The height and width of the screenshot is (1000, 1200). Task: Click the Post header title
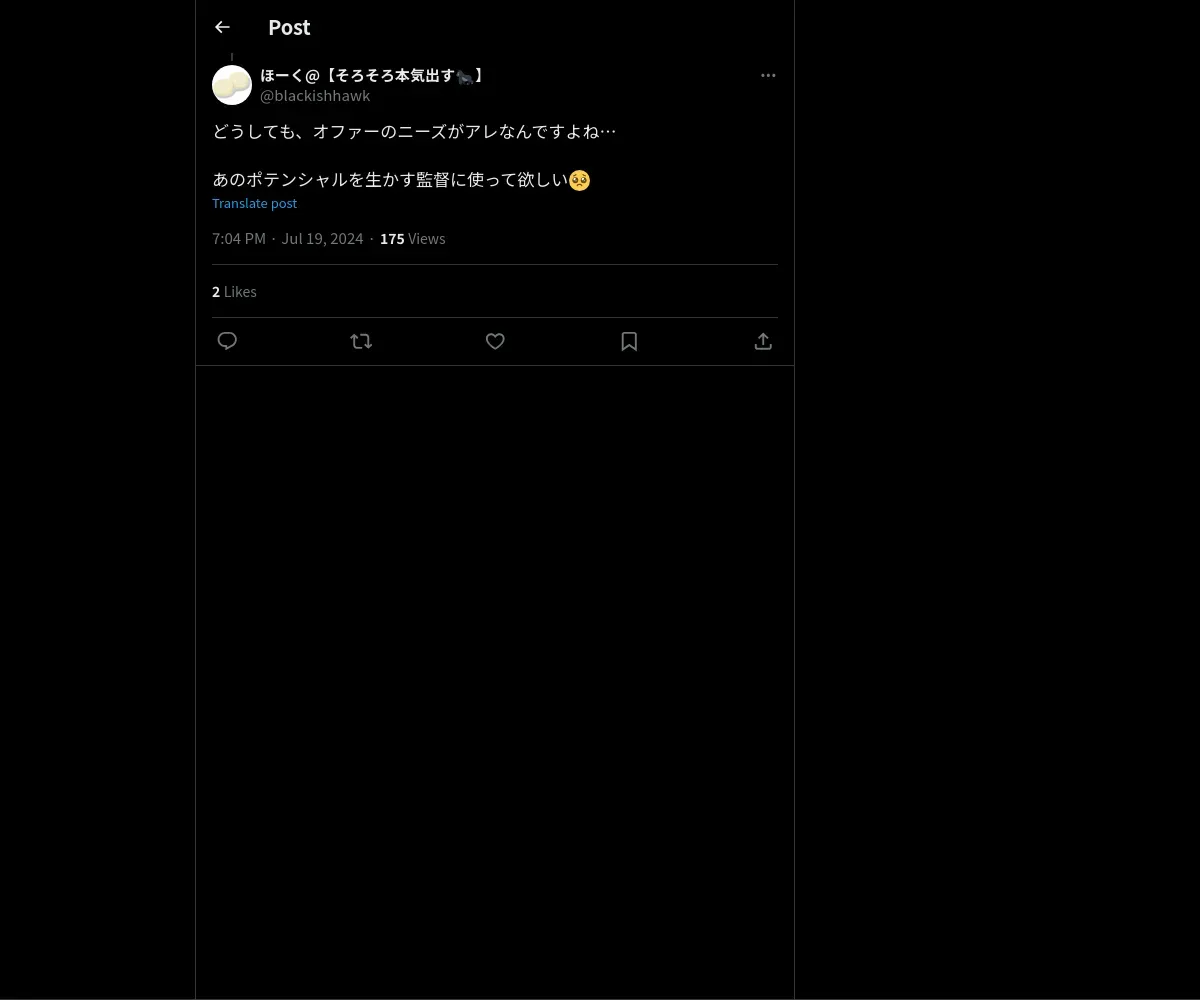click(289, 27)
